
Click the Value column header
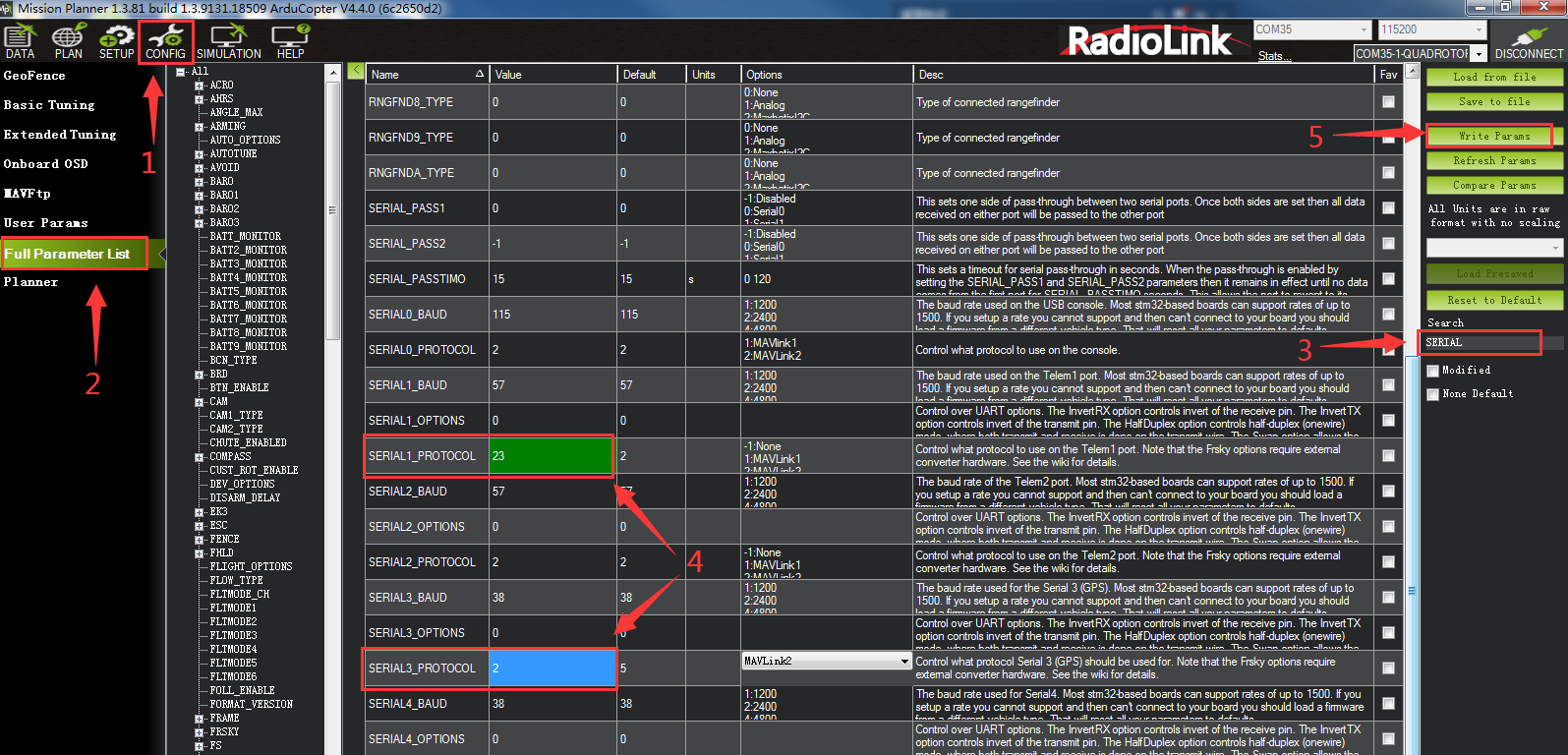(x=552, y=75)
